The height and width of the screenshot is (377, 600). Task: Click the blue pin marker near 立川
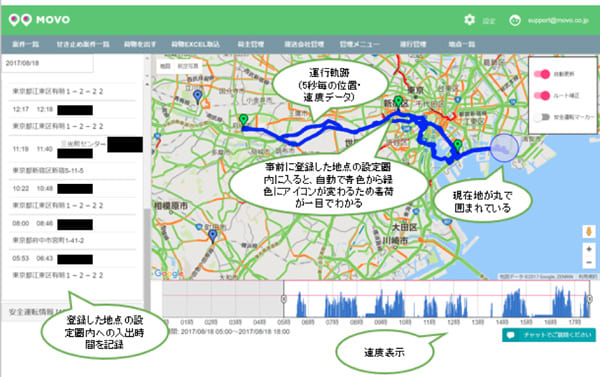point(197,97)
